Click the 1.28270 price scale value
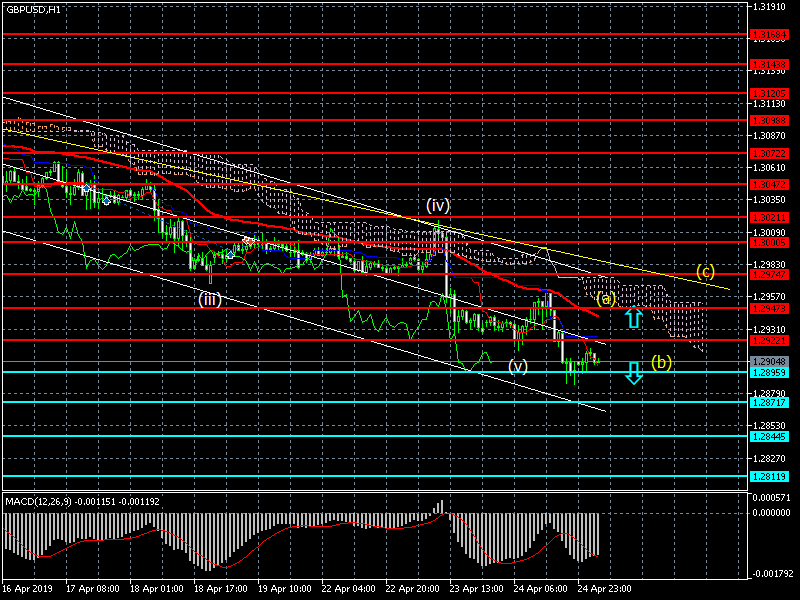This screenshot has width=800, height=600. point(769,458)
